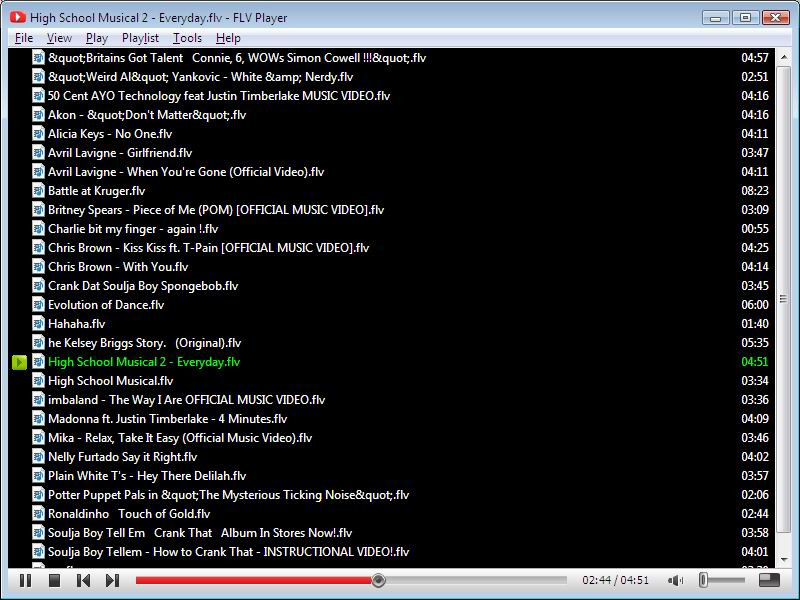
Task: Stop playback with the square stop button
Action: point(55,581)
